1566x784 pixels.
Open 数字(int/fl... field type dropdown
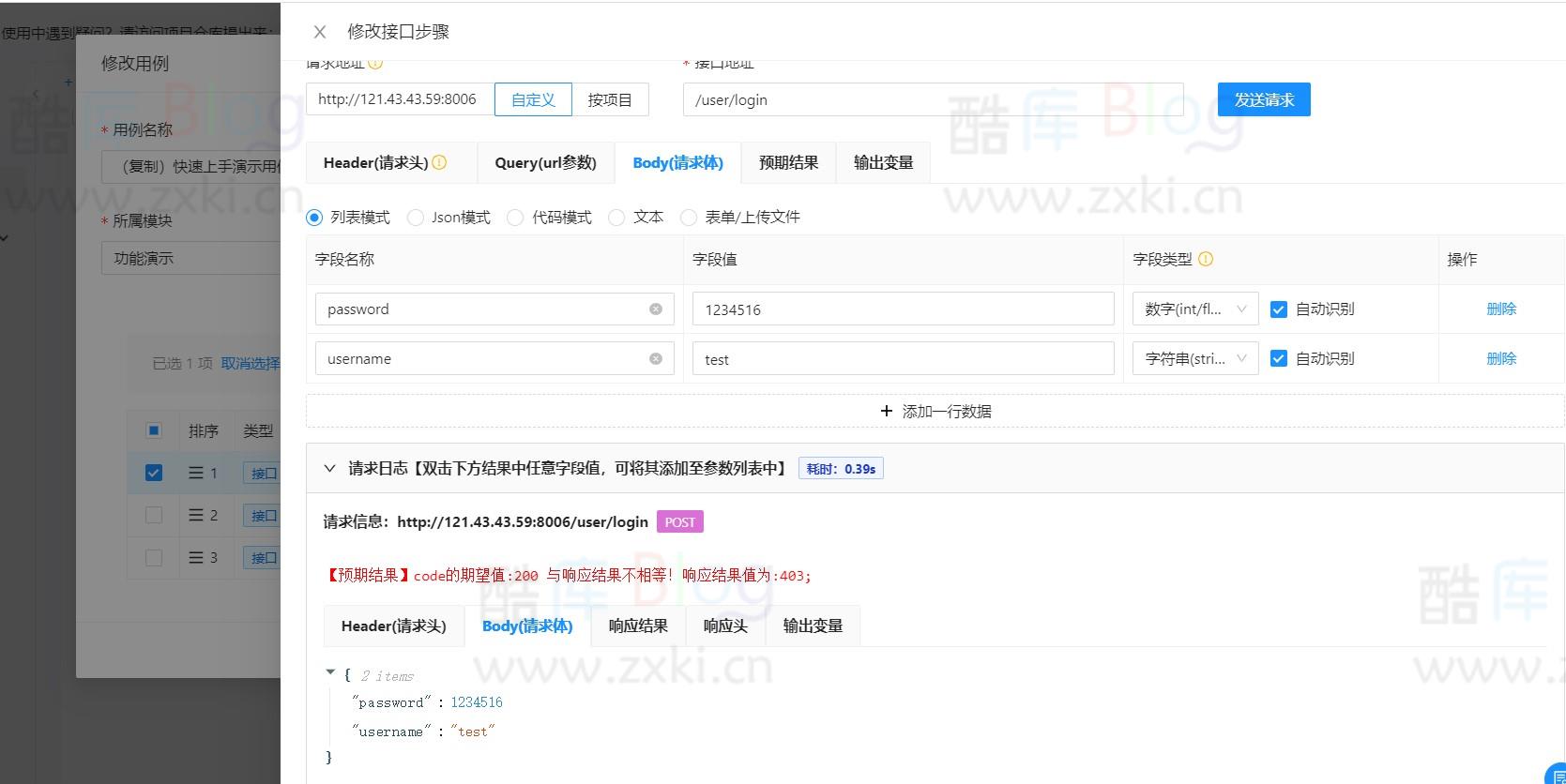pos(1195,309)
